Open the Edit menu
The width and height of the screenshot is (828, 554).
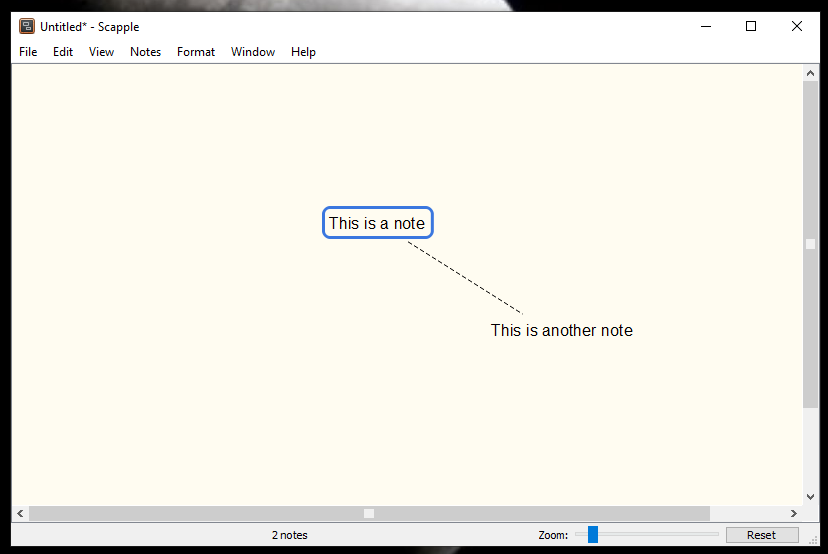pyautogui.click(x=63, y=52)
